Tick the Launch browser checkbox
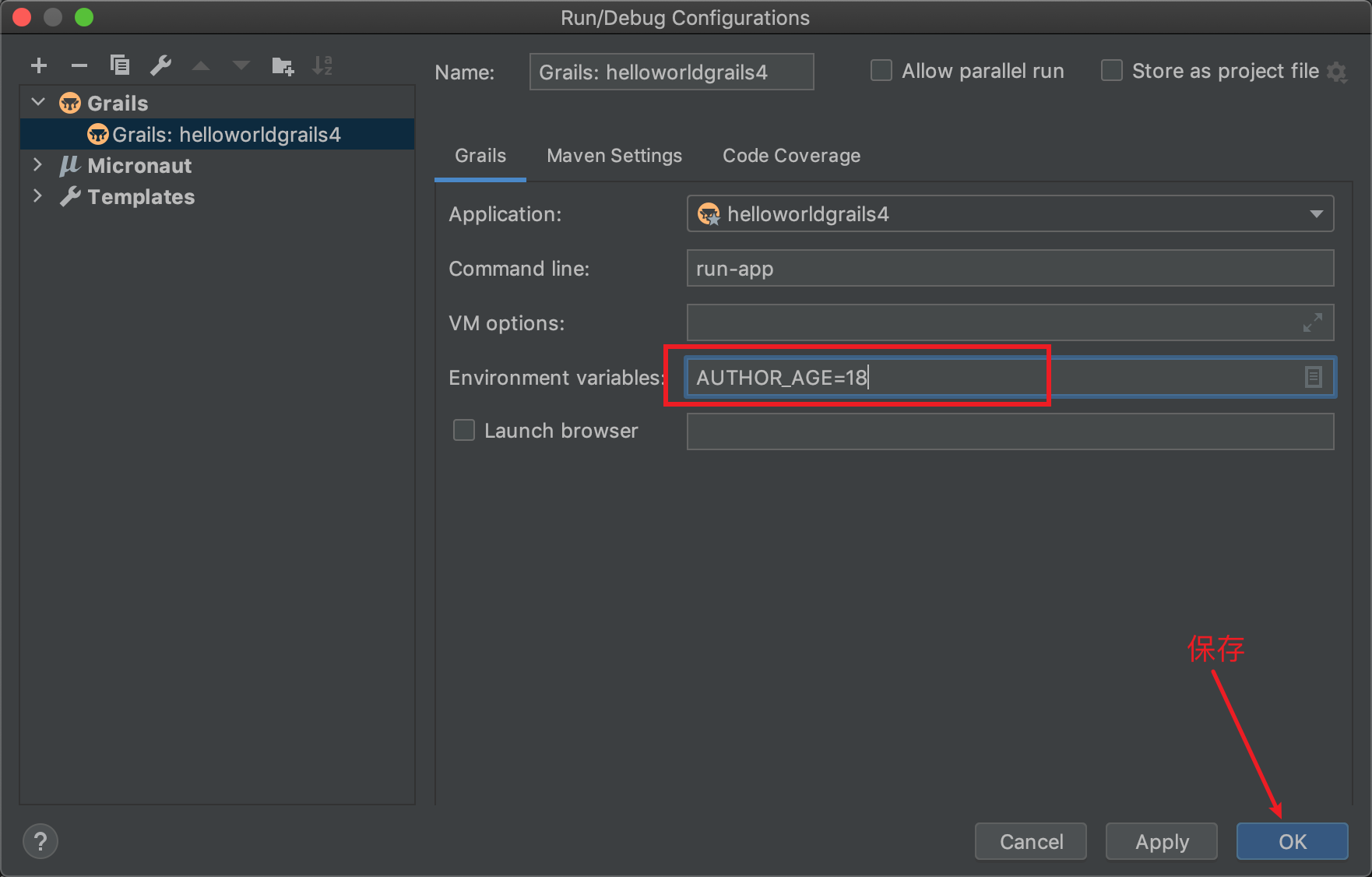 pyautogui.click(x=464, y=430)
